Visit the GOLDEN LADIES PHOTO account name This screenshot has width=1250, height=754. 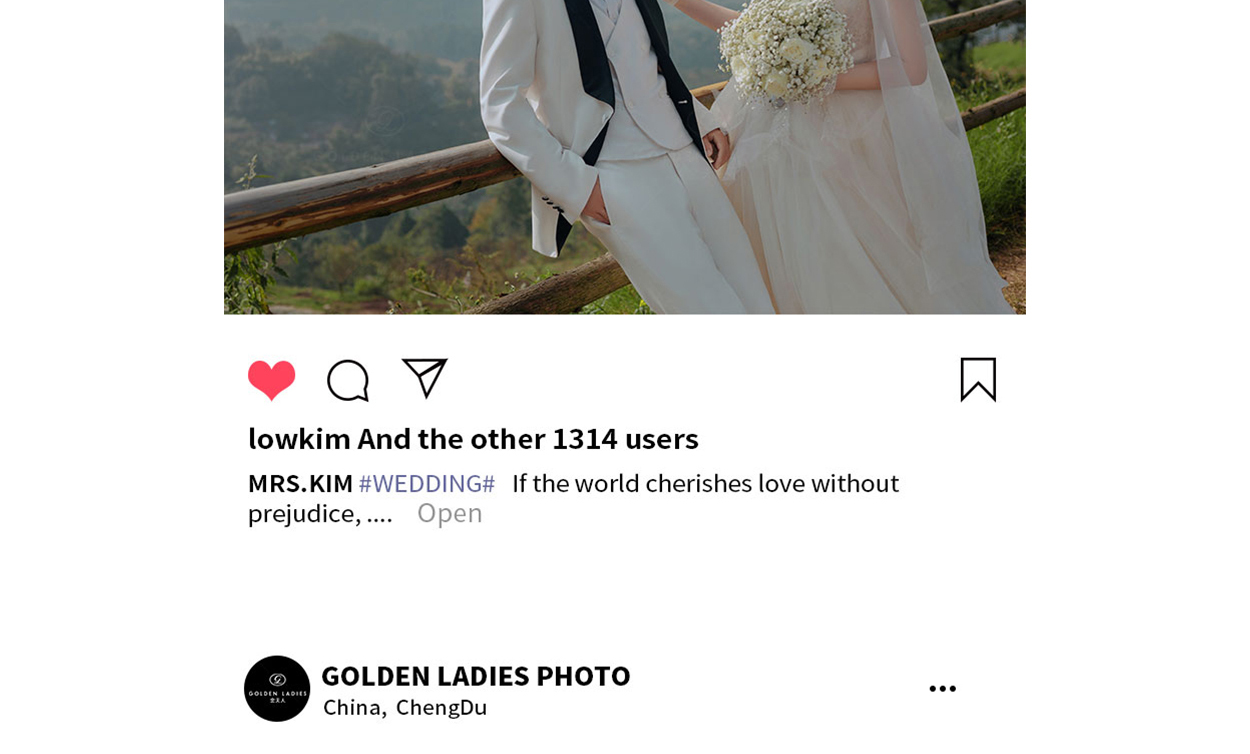pyautogui.click(x=476, y=676)
